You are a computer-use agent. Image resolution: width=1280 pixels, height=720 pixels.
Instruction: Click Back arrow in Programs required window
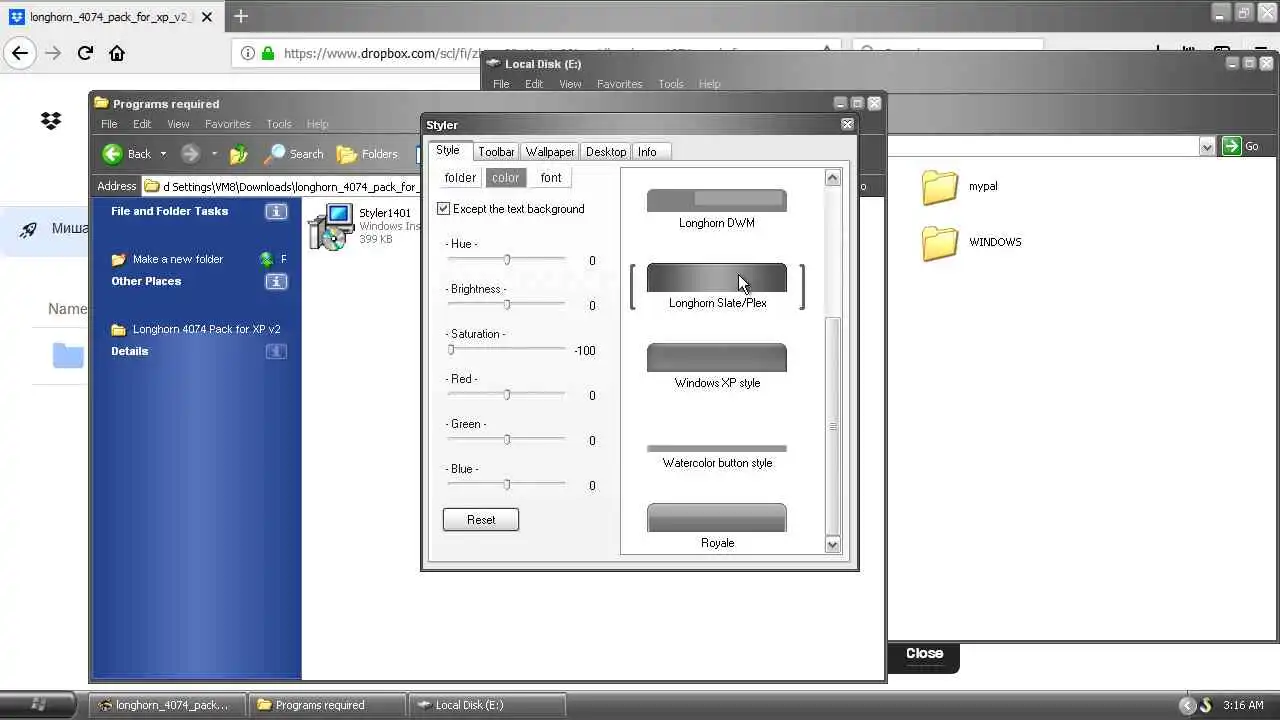click(x=113, y=154)
